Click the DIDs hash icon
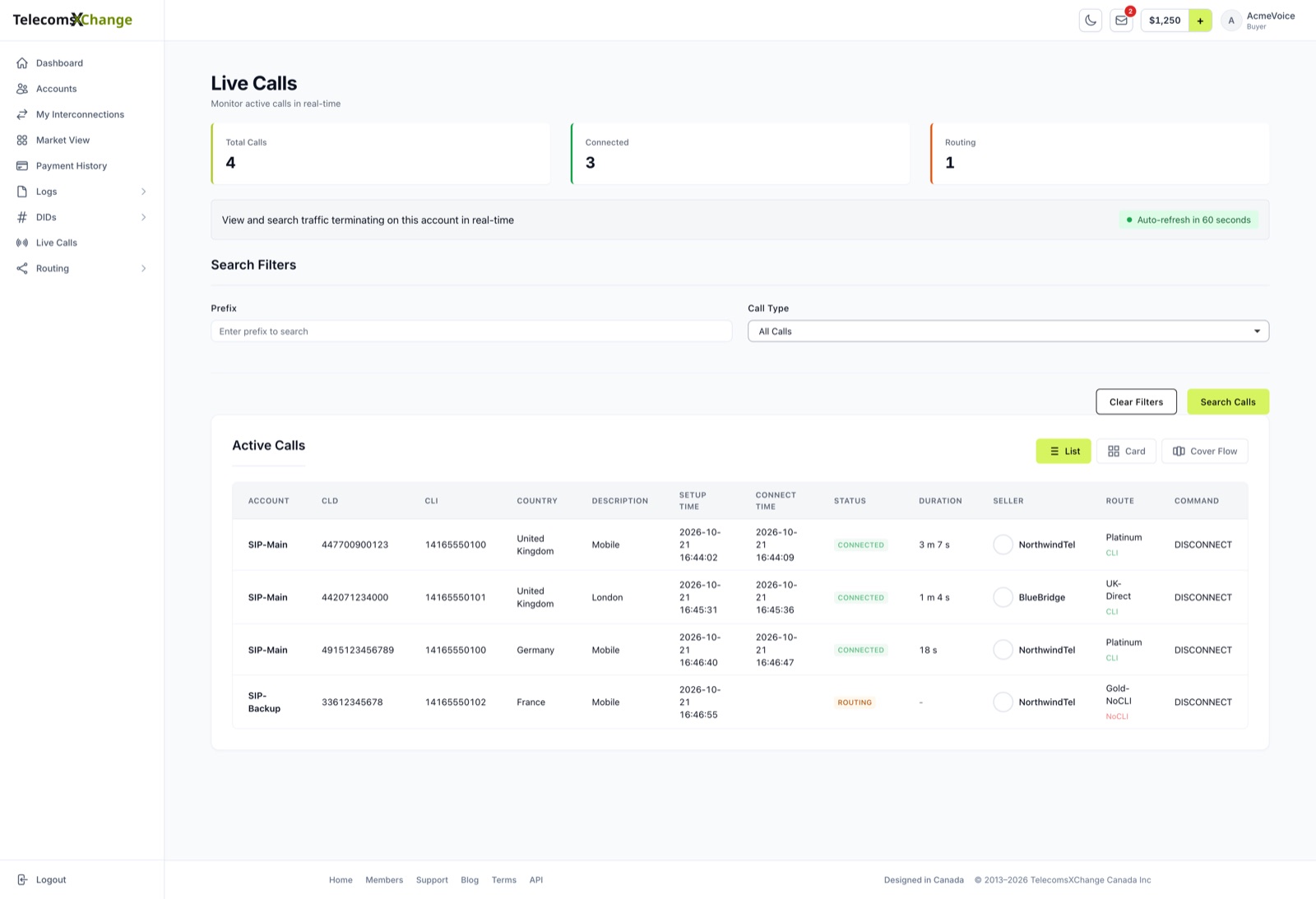This screenshot has height=899, width=1316. pos(22,217)
